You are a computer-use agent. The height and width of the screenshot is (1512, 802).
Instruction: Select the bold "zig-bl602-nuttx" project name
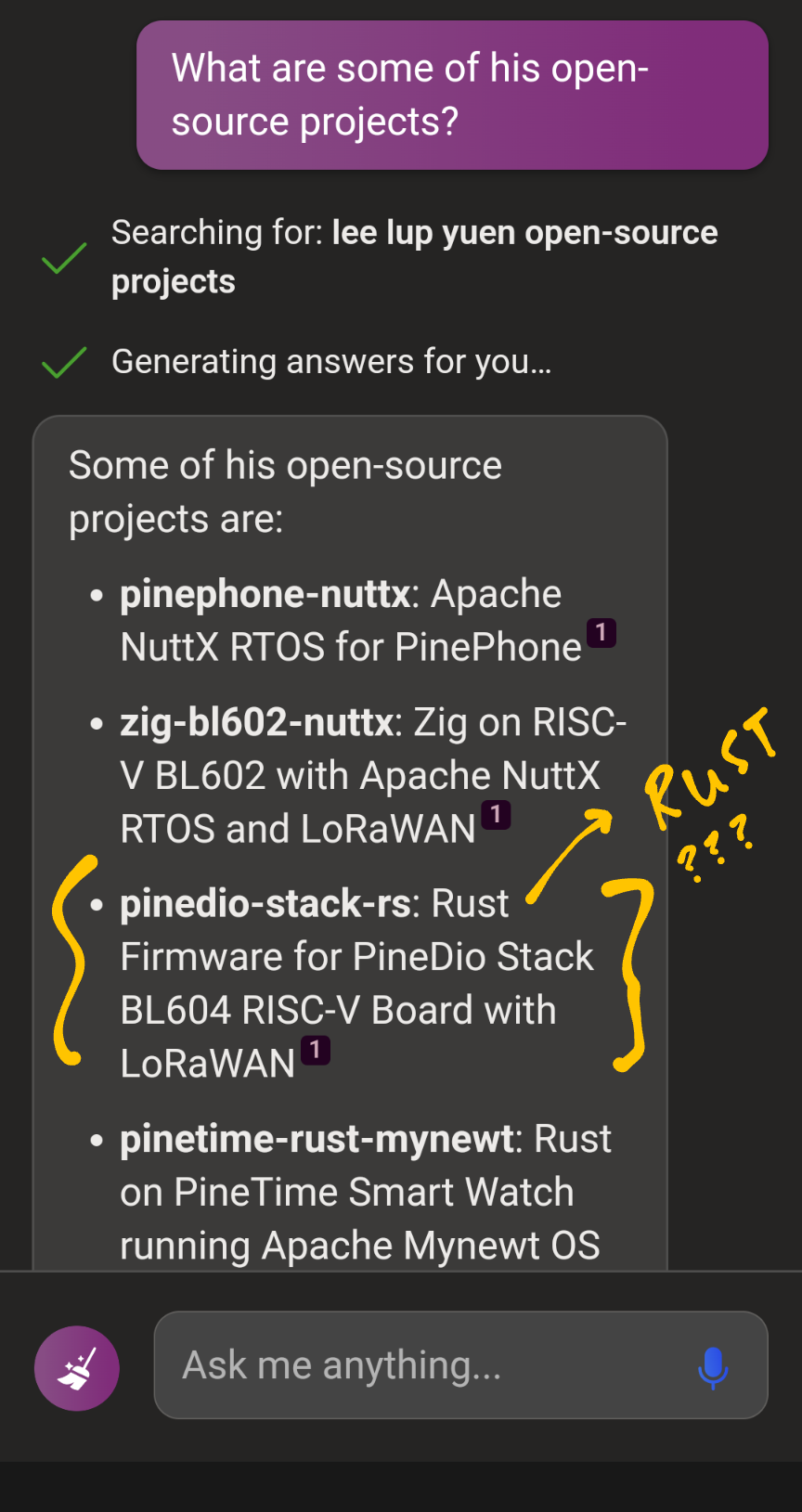257,722
